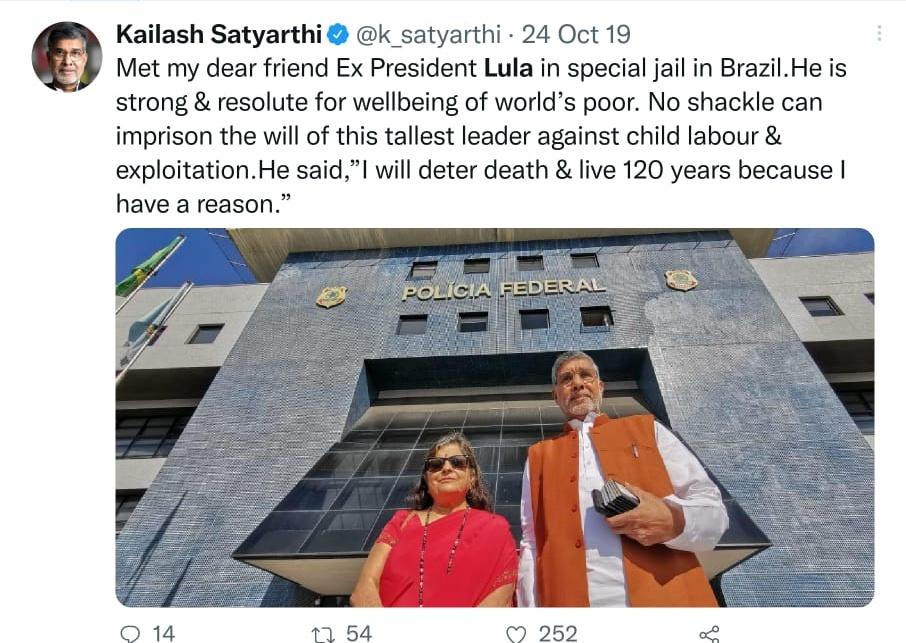Screen dimensions: 906x643
Task: Click the retweet count 54
Action: (x=359, y=634)
